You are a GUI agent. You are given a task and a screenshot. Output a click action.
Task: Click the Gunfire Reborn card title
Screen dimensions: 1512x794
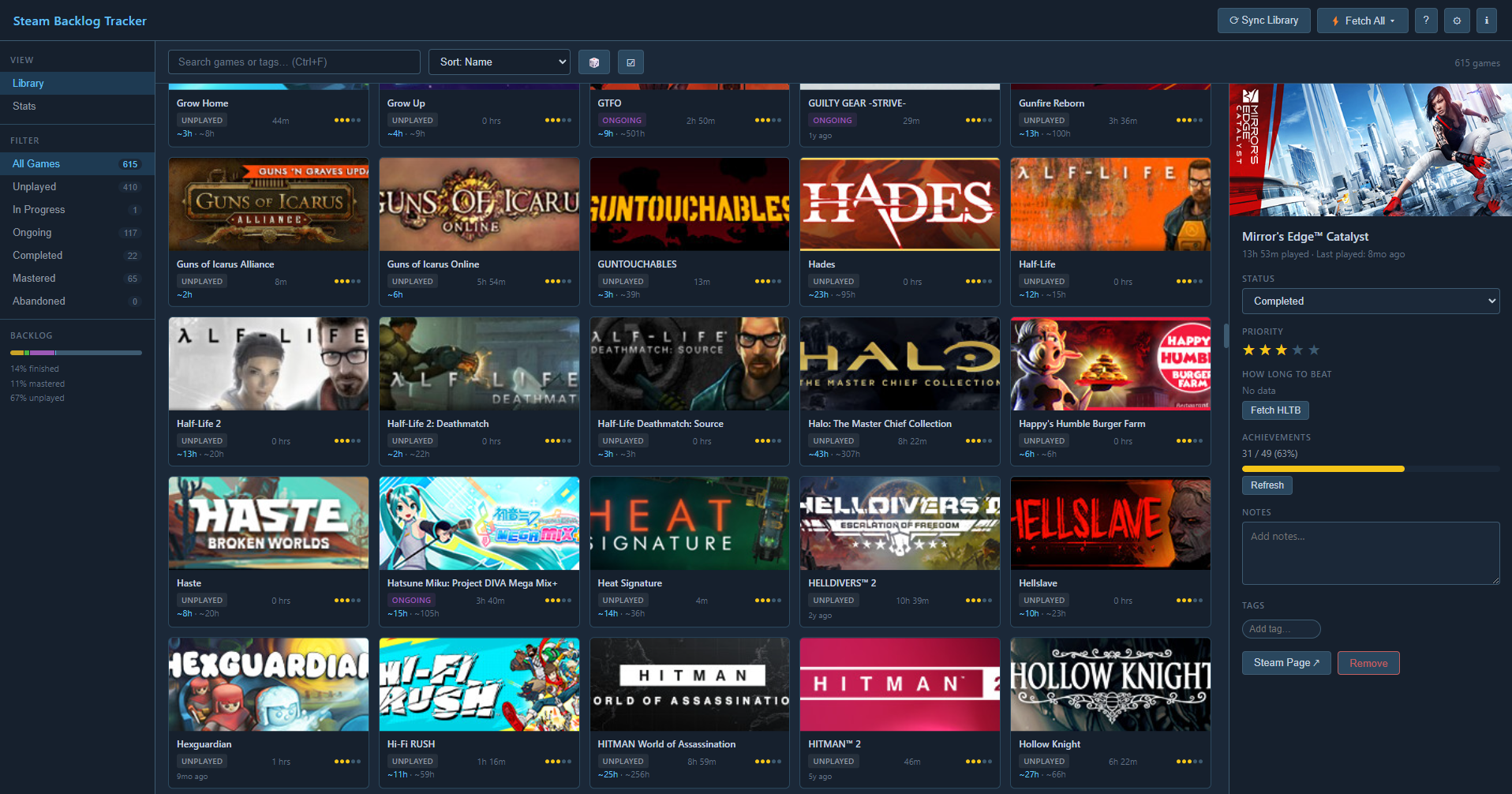(x=1051, y=103)
